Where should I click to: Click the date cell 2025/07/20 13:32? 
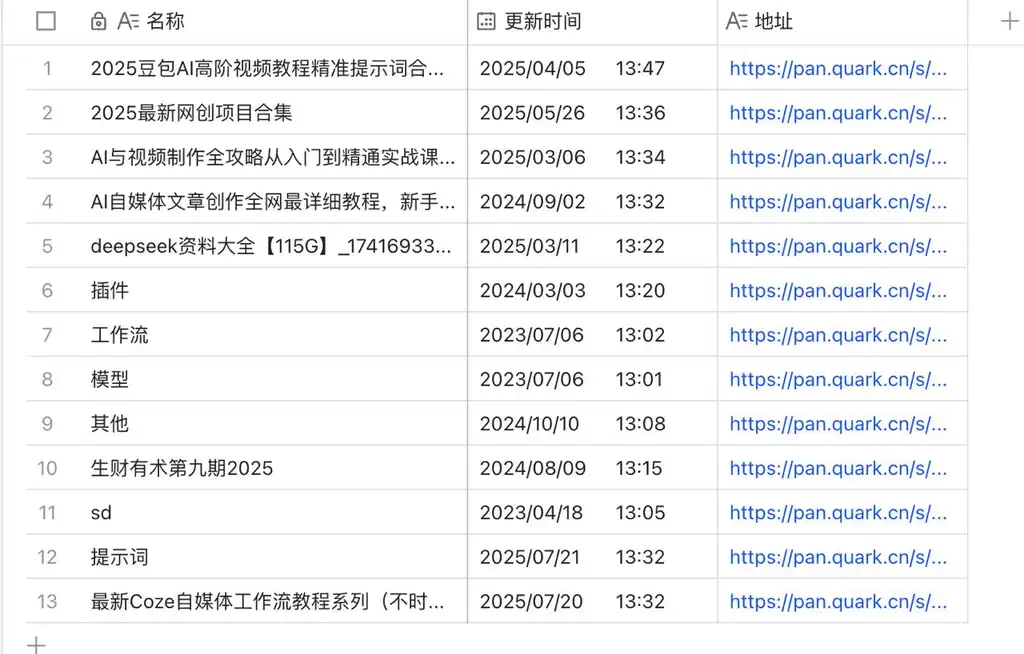click(x=592, y=601)
